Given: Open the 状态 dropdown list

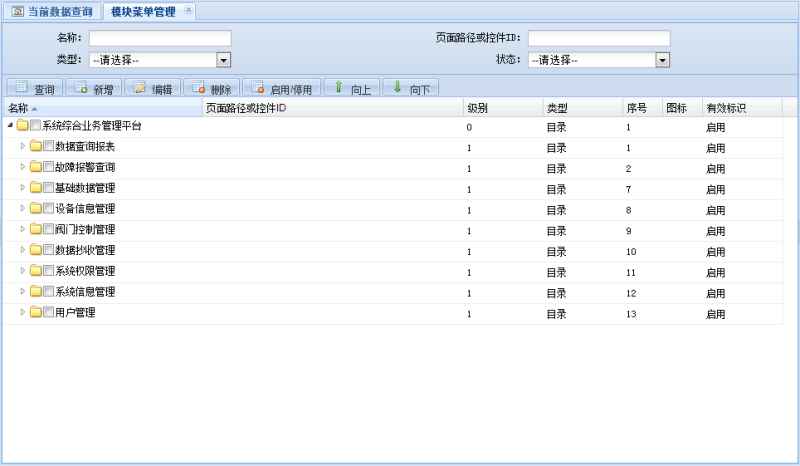Looking at the screenshot, I should click(x=662, y=60).
